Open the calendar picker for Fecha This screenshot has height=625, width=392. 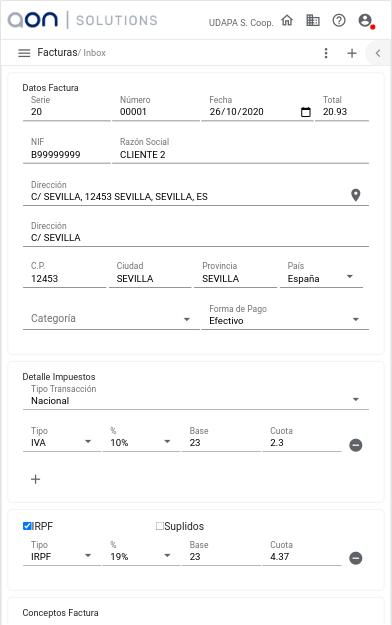click(x=305, y=112)
